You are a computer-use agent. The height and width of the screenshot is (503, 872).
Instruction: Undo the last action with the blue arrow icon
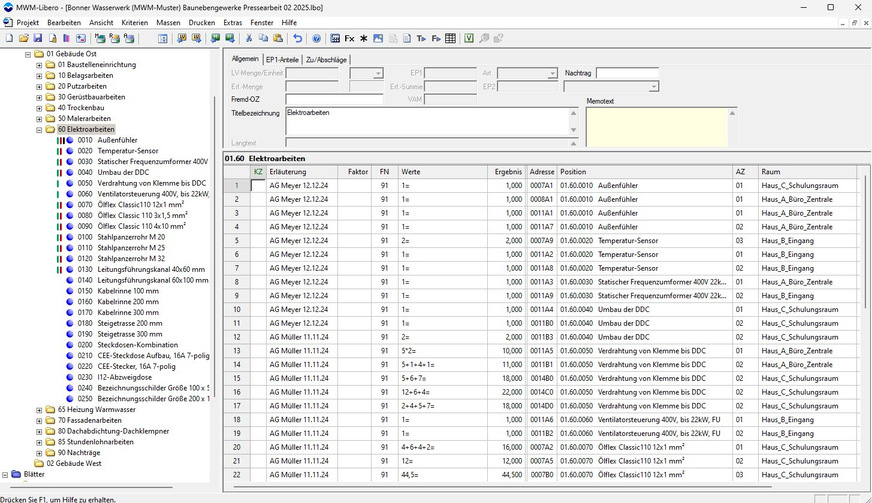click(x=297, y=38)
